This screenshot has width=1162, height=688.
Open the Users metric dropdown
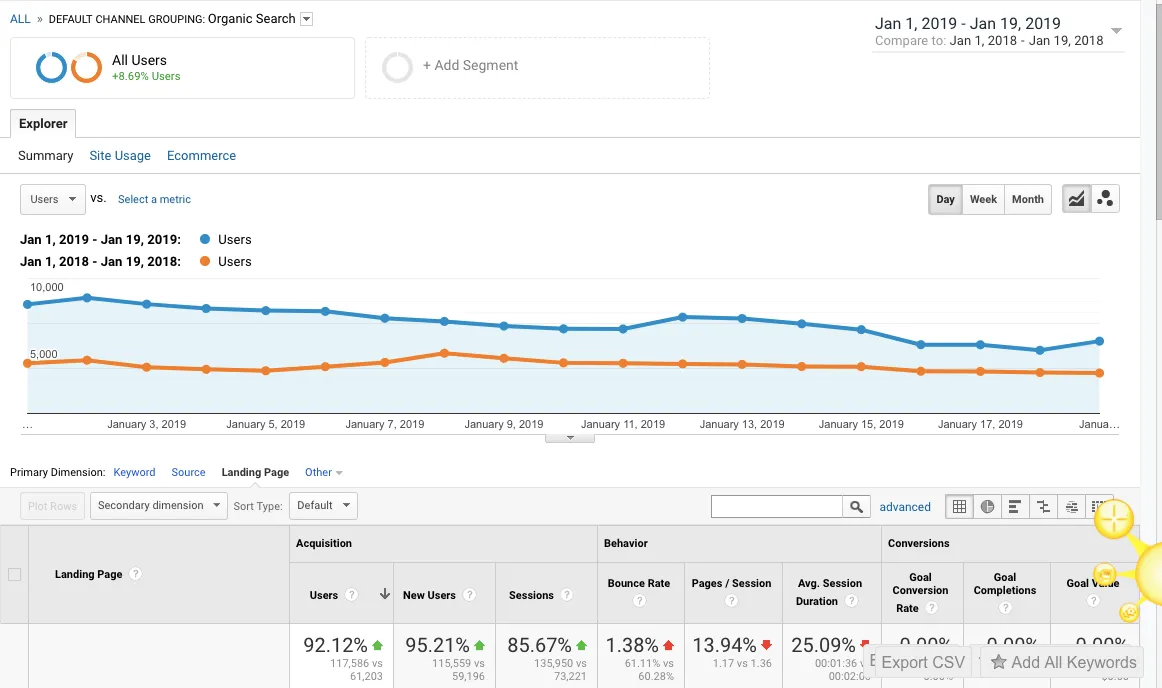[x=53, y=199]
